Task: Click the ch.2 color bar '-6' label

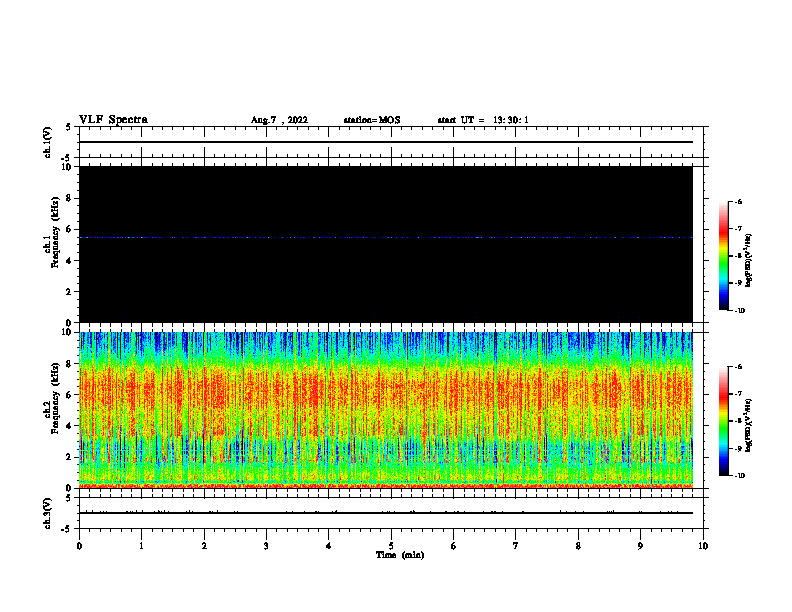Action: point(739,367)
